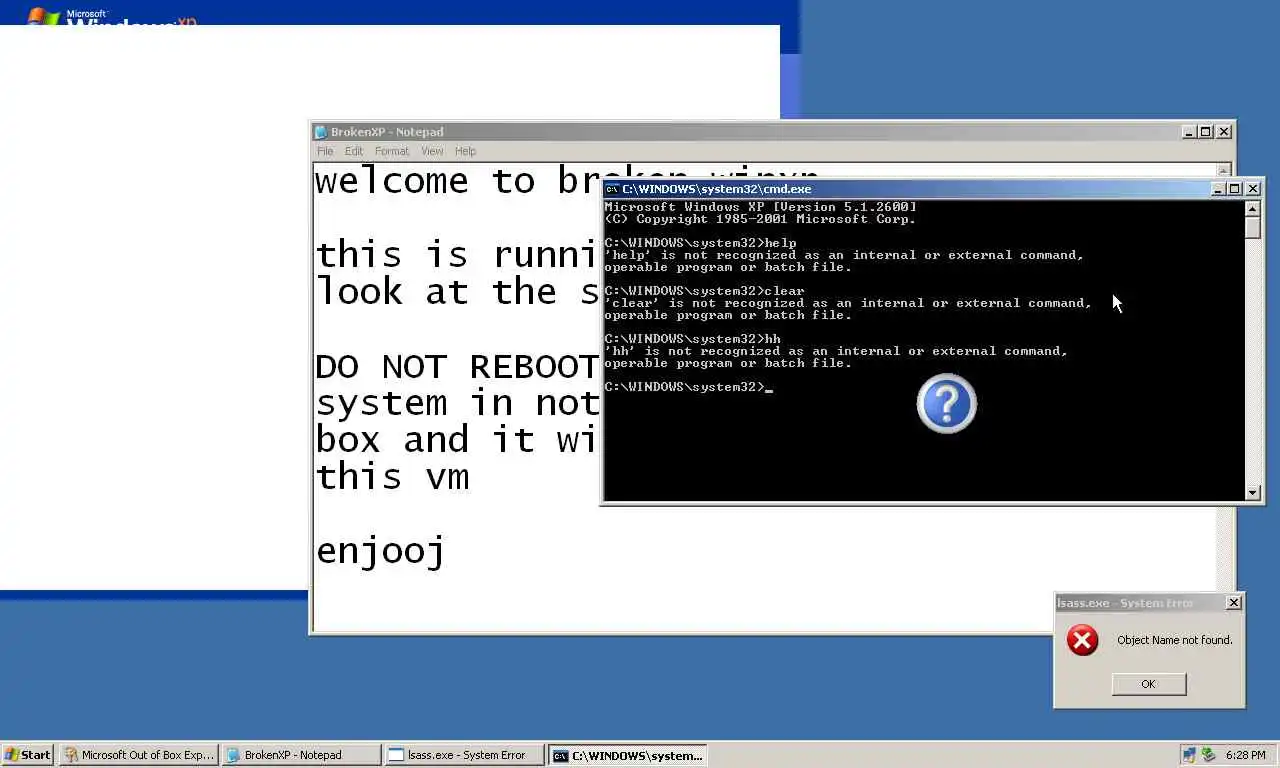Click the 6:28 PM system clock
This screenshot has width=1280, height=768.
pyautogui.click(x=1246, y=755)
